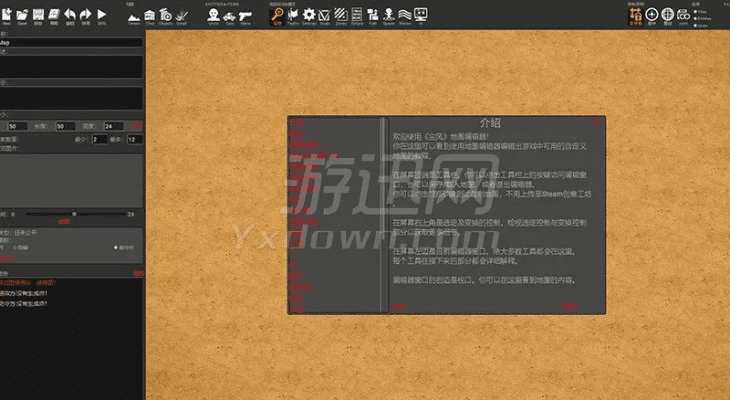Open the Scripts tool
The width and height of the screenshot is (730, 400).
[x=357, y=15]
